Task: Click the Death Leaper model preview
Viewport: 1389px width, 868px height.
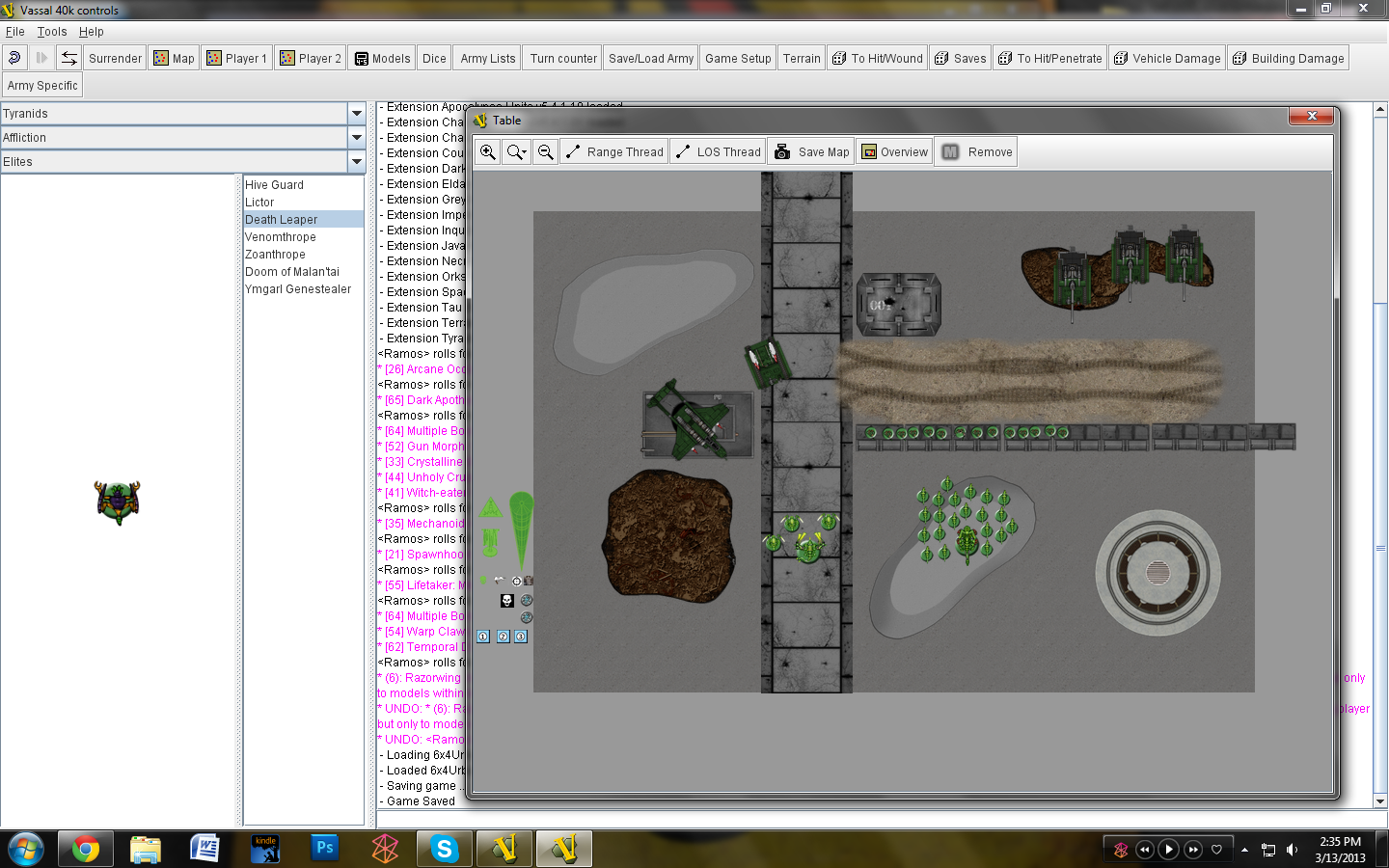Action: [118, 502]
